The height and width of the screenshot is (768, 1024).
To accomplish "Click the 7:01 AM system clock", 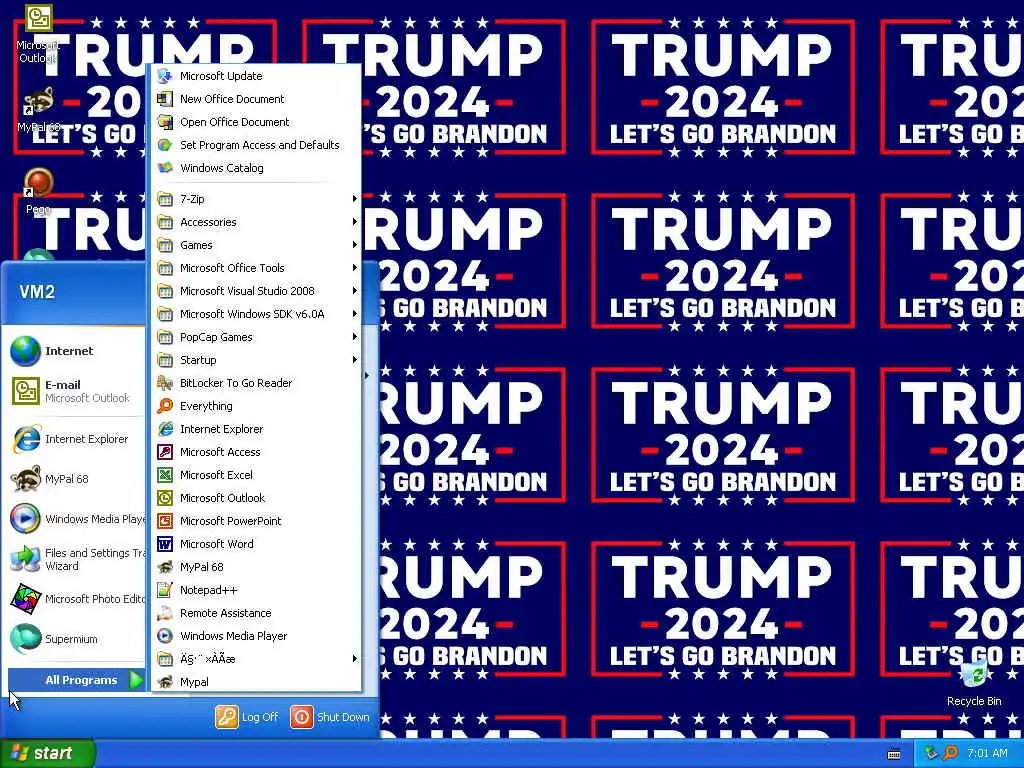I will 987,753.
